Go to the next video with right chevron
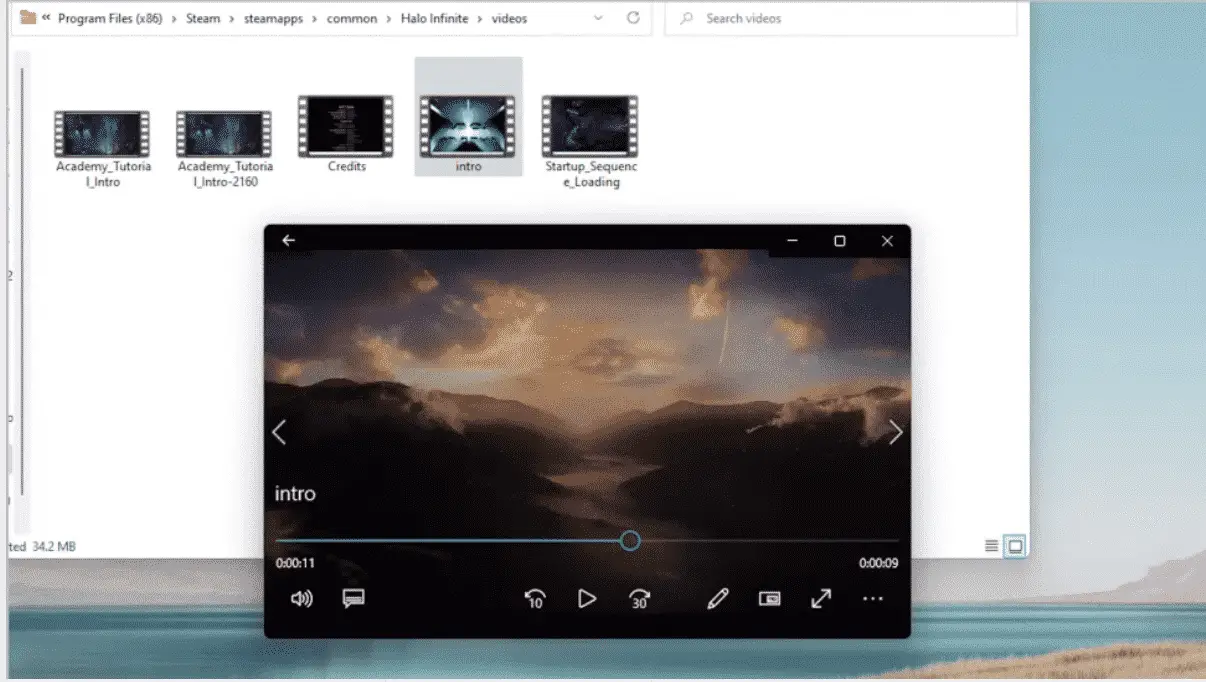 coord(896,432)
